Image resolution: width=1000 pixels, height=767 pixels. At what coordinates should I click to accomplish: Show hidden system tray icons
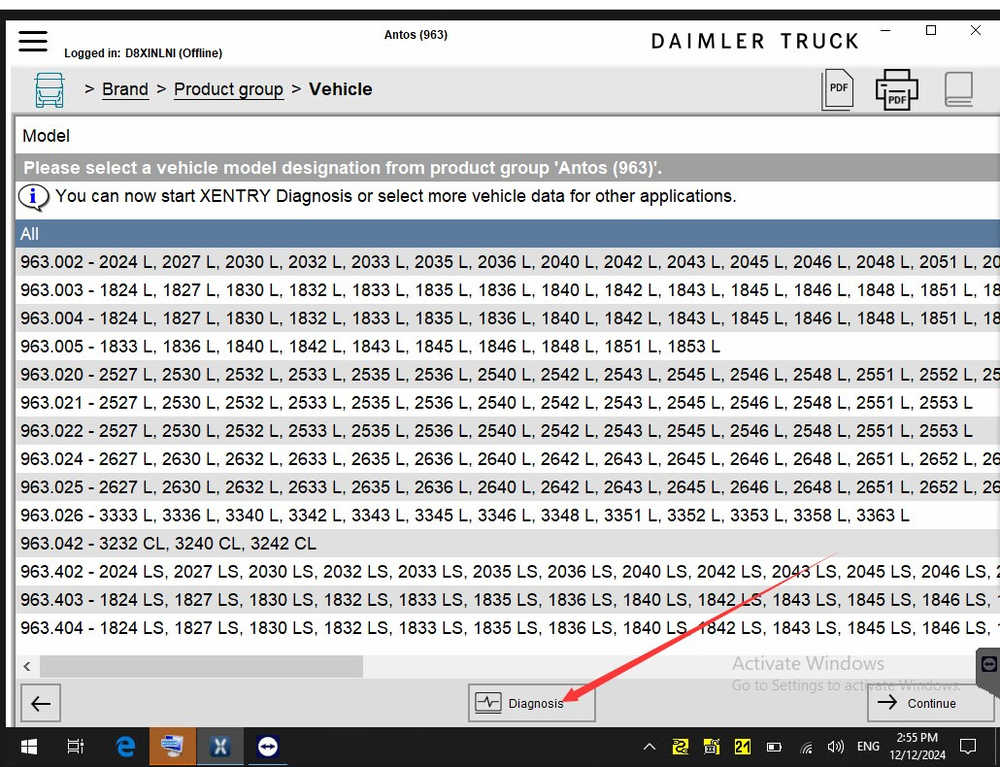tap(649, 747)
